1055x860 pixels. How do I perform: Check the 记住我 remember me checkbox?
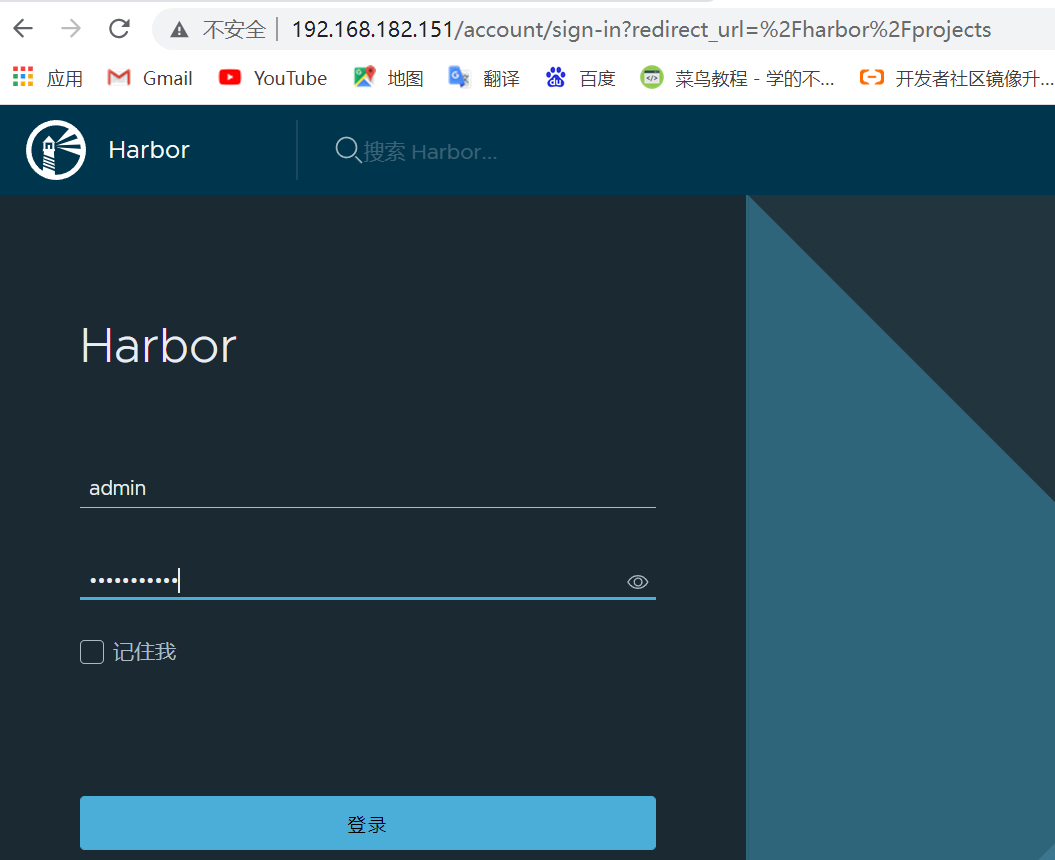(x=92, y=652)
